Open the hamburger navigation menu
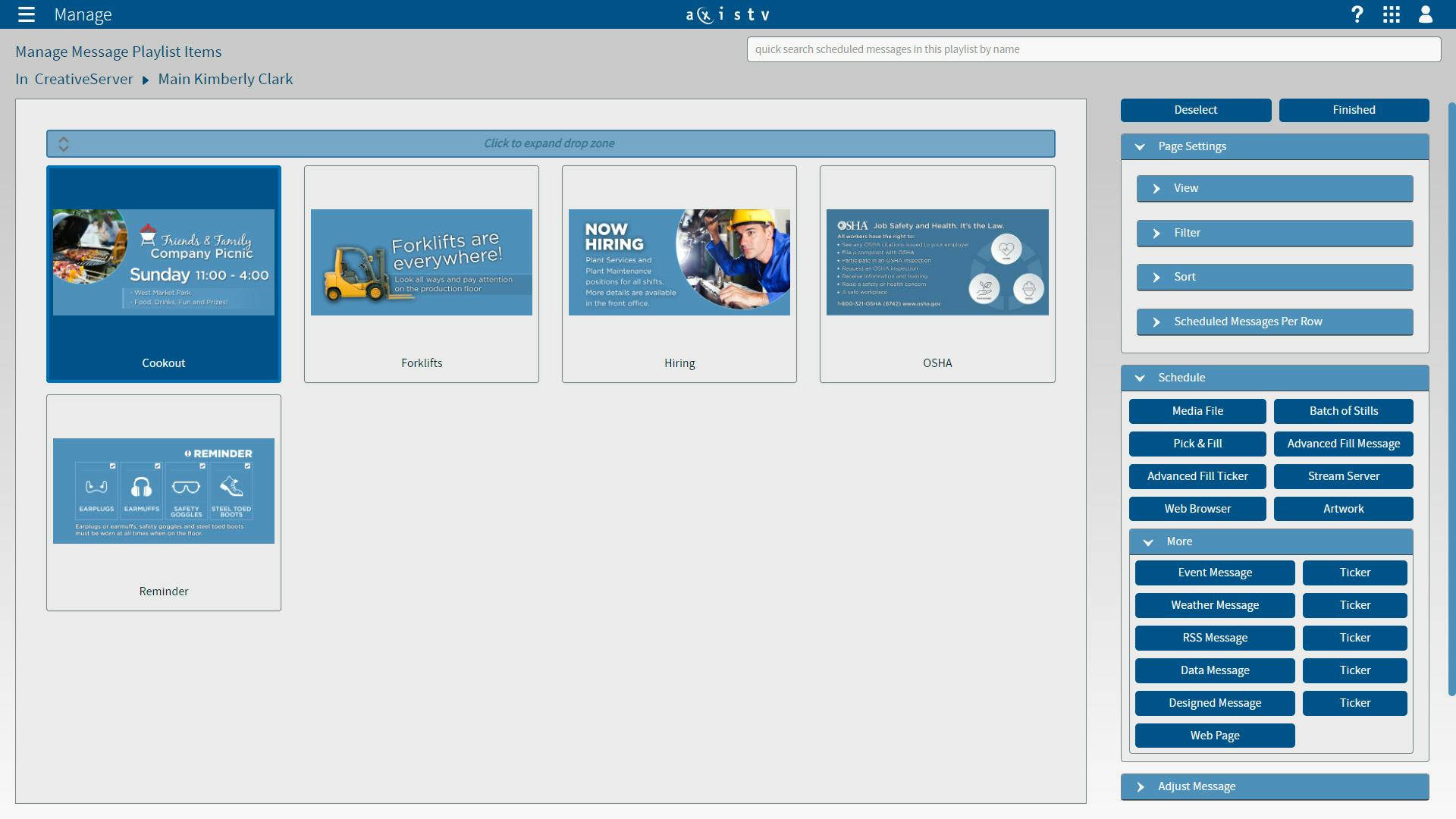1456x819 pixels. [27, 14]
